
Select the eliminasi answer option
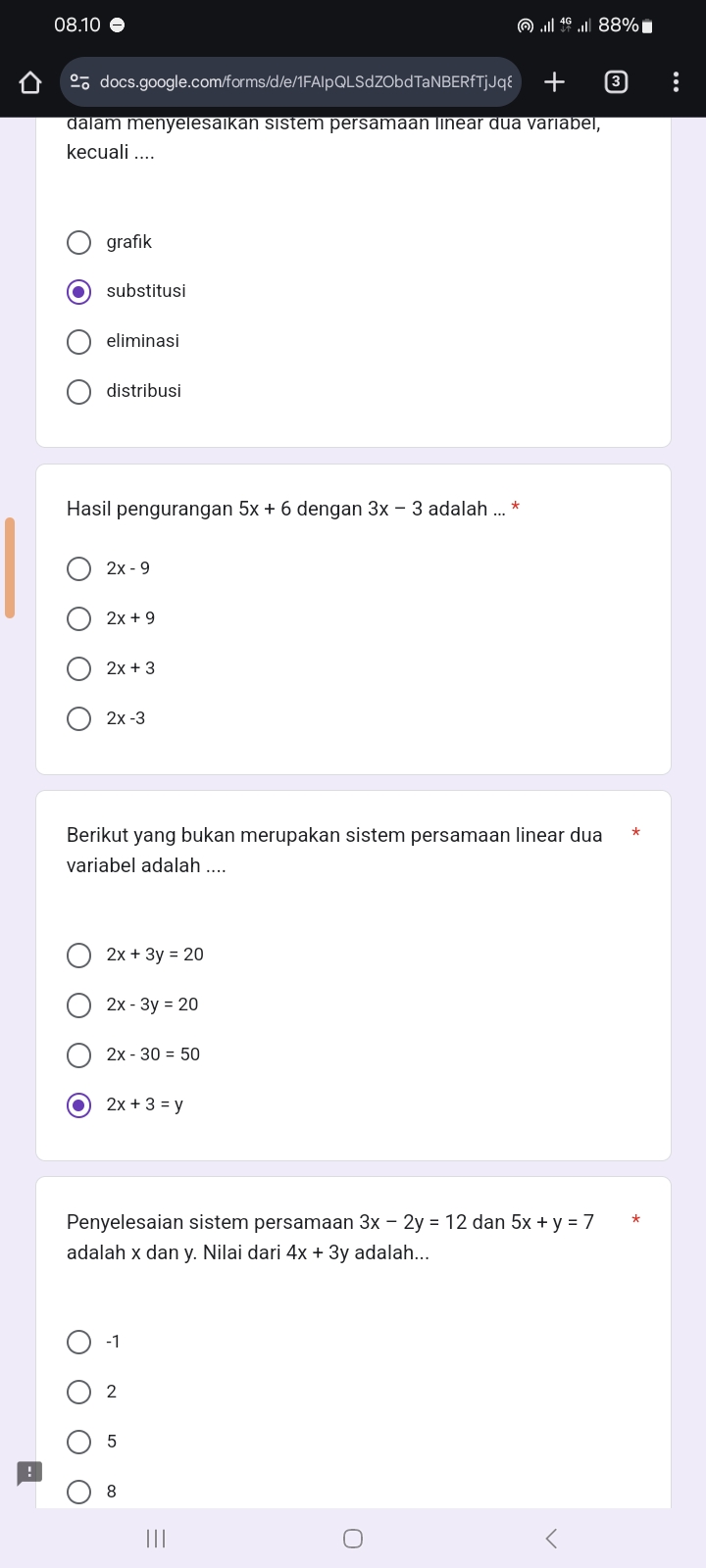(78, 341)
